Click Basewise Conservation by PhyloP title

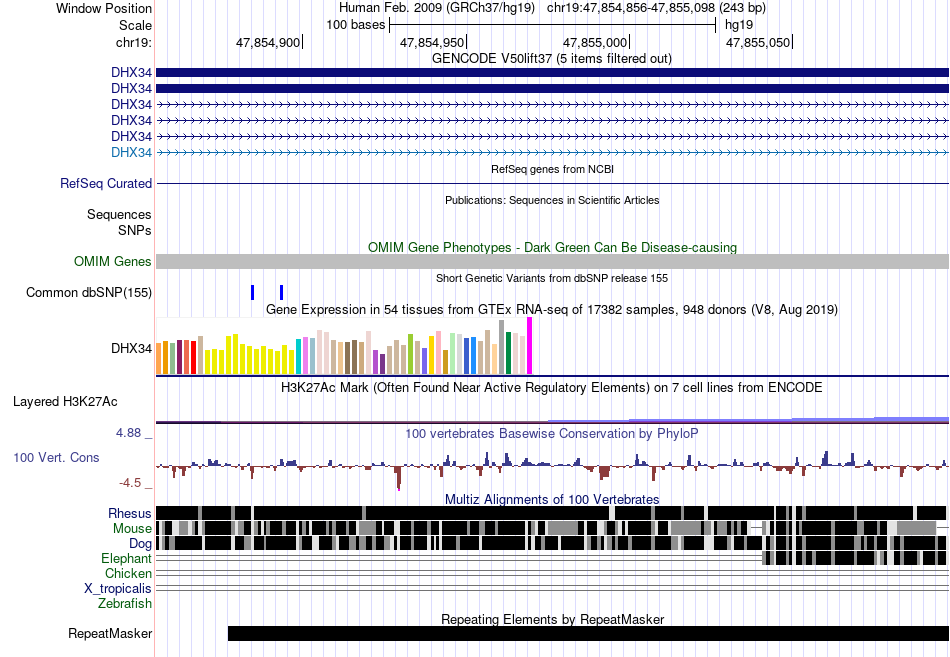(551, 433)
